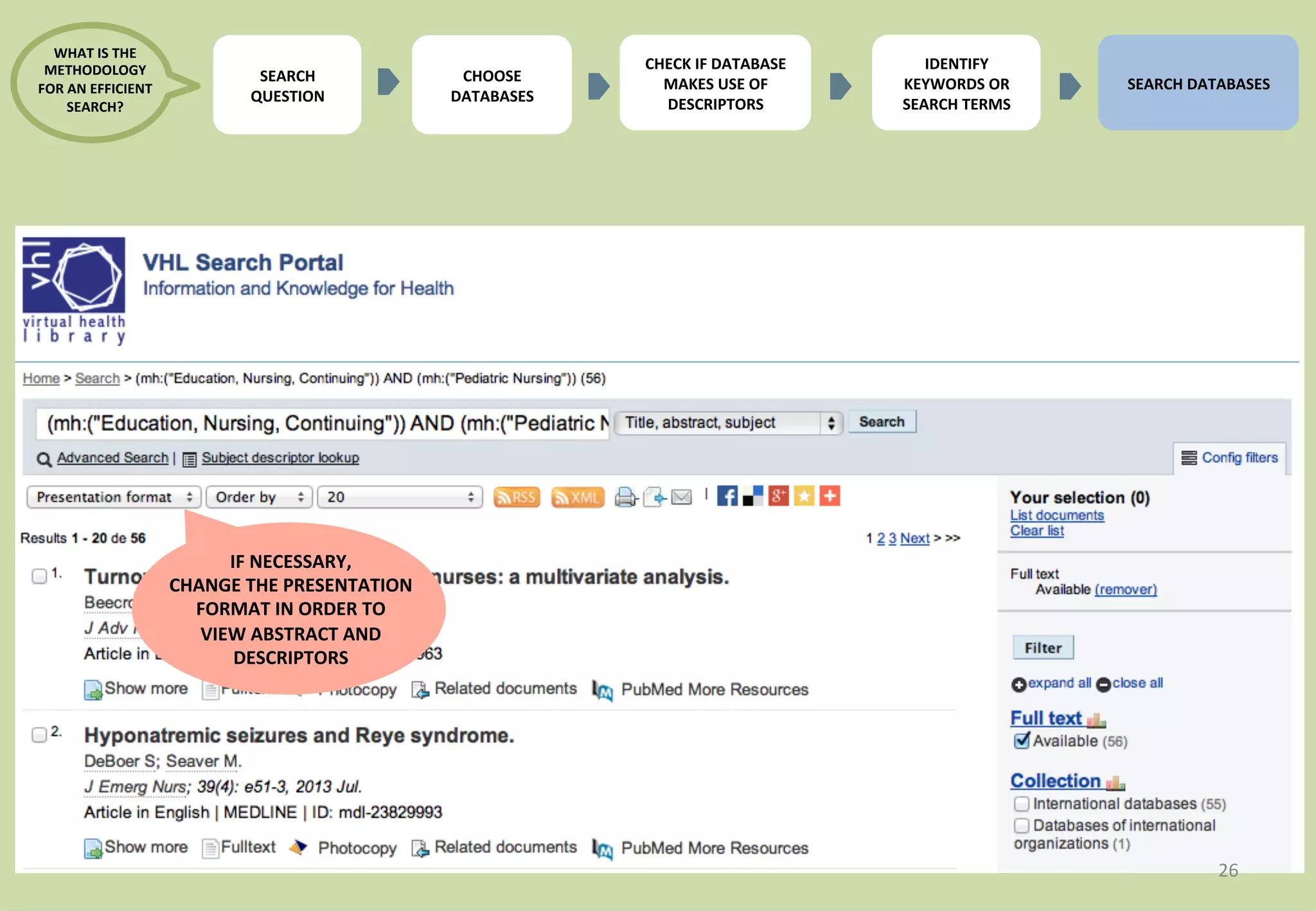This screenshot has height=911, width=1316.
Task: Go to results page 2
Action: pyautogui.click(x=881, y=538)
